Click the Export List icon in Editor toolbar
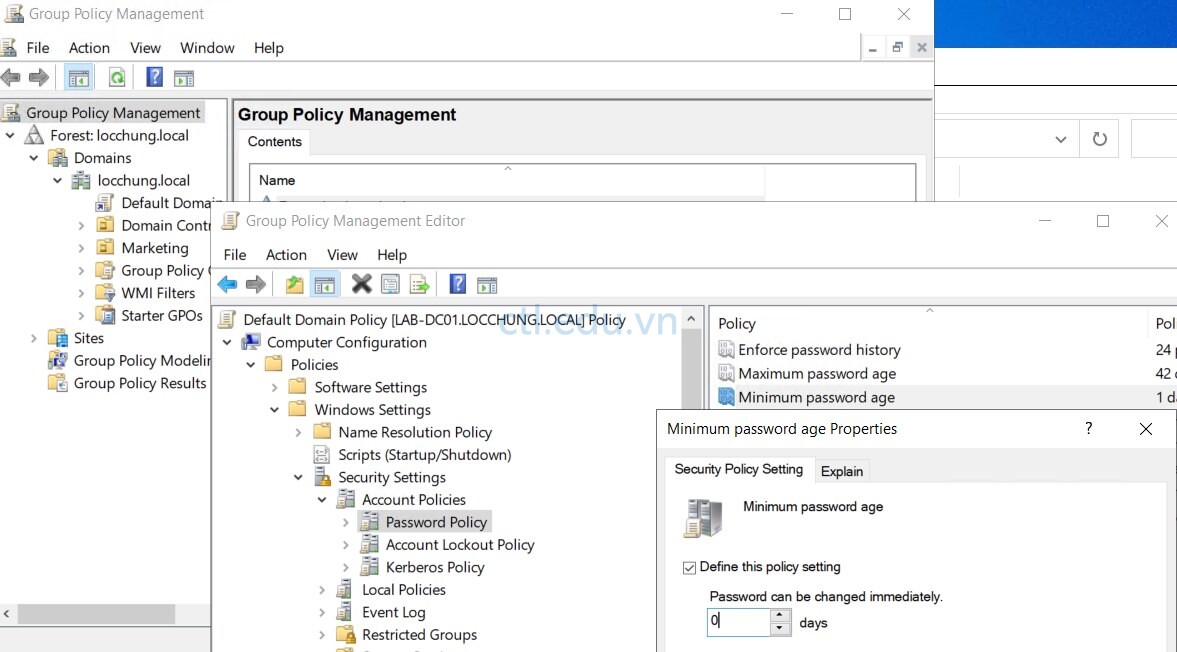 [420, 284]
